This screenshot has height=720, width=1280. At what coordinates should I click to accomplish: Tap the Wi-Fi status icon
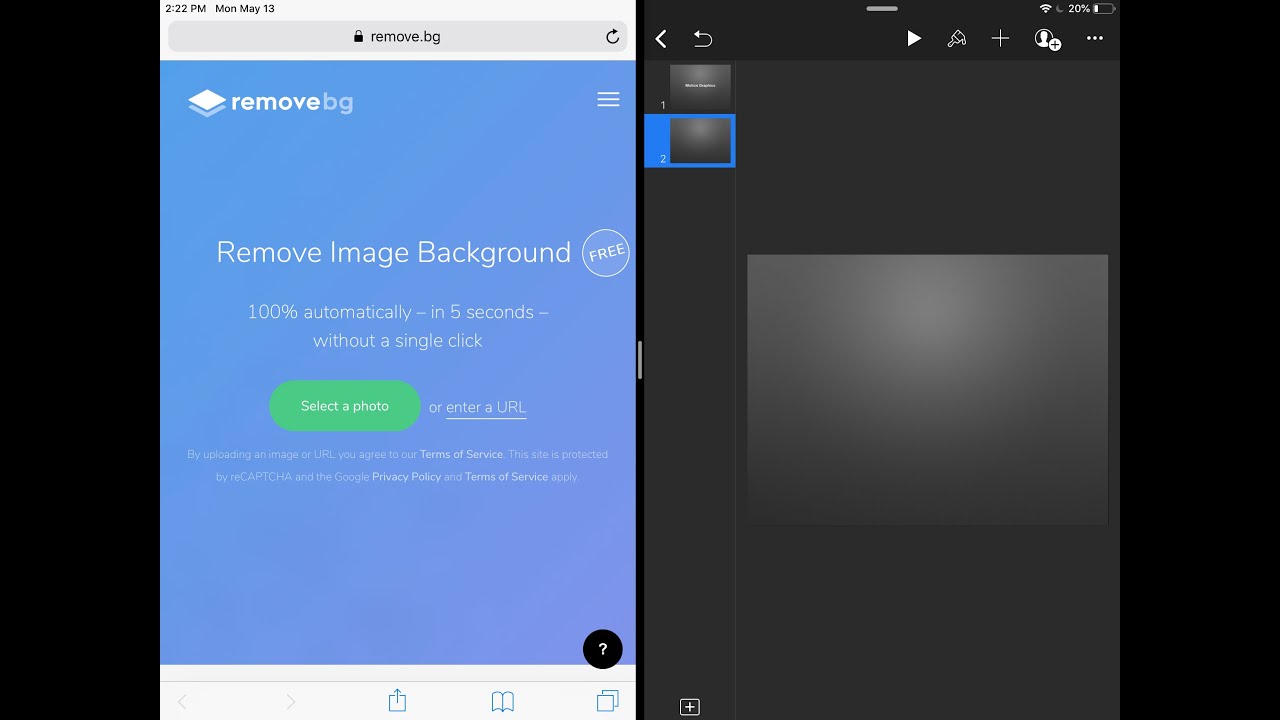1045,8
